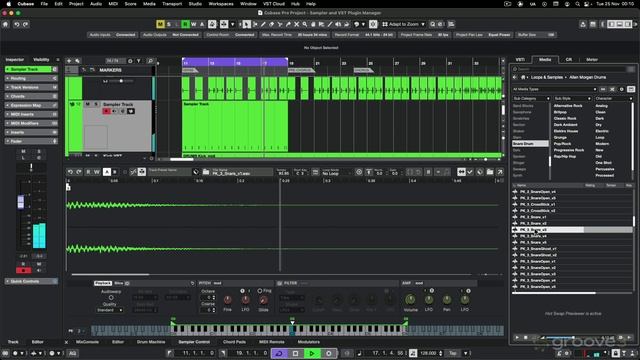Click the macOS Spotlight search icon
640x360 pixels.
coord(578,4)
